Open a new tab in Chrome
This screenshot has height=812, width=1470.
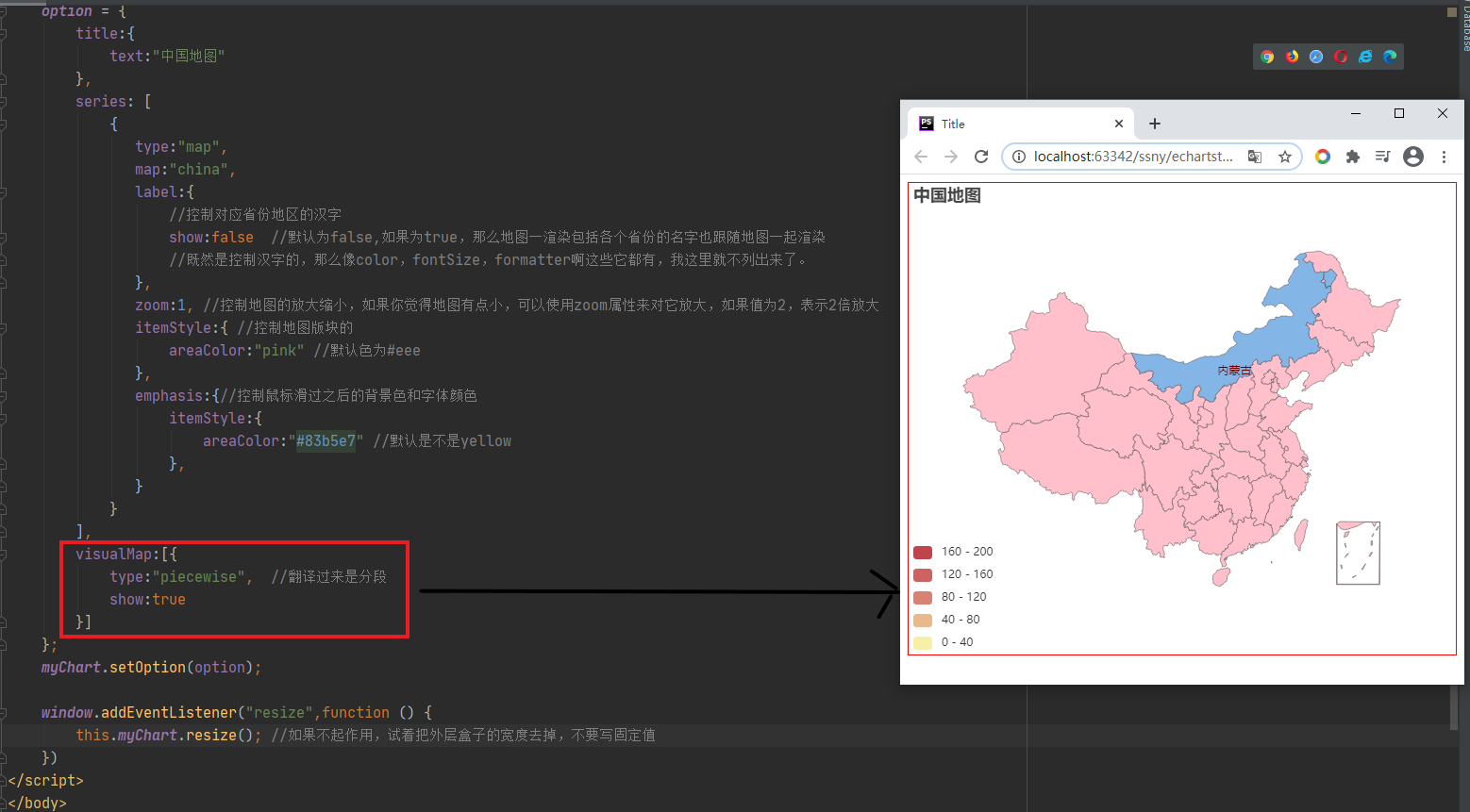click(1155, 124)
